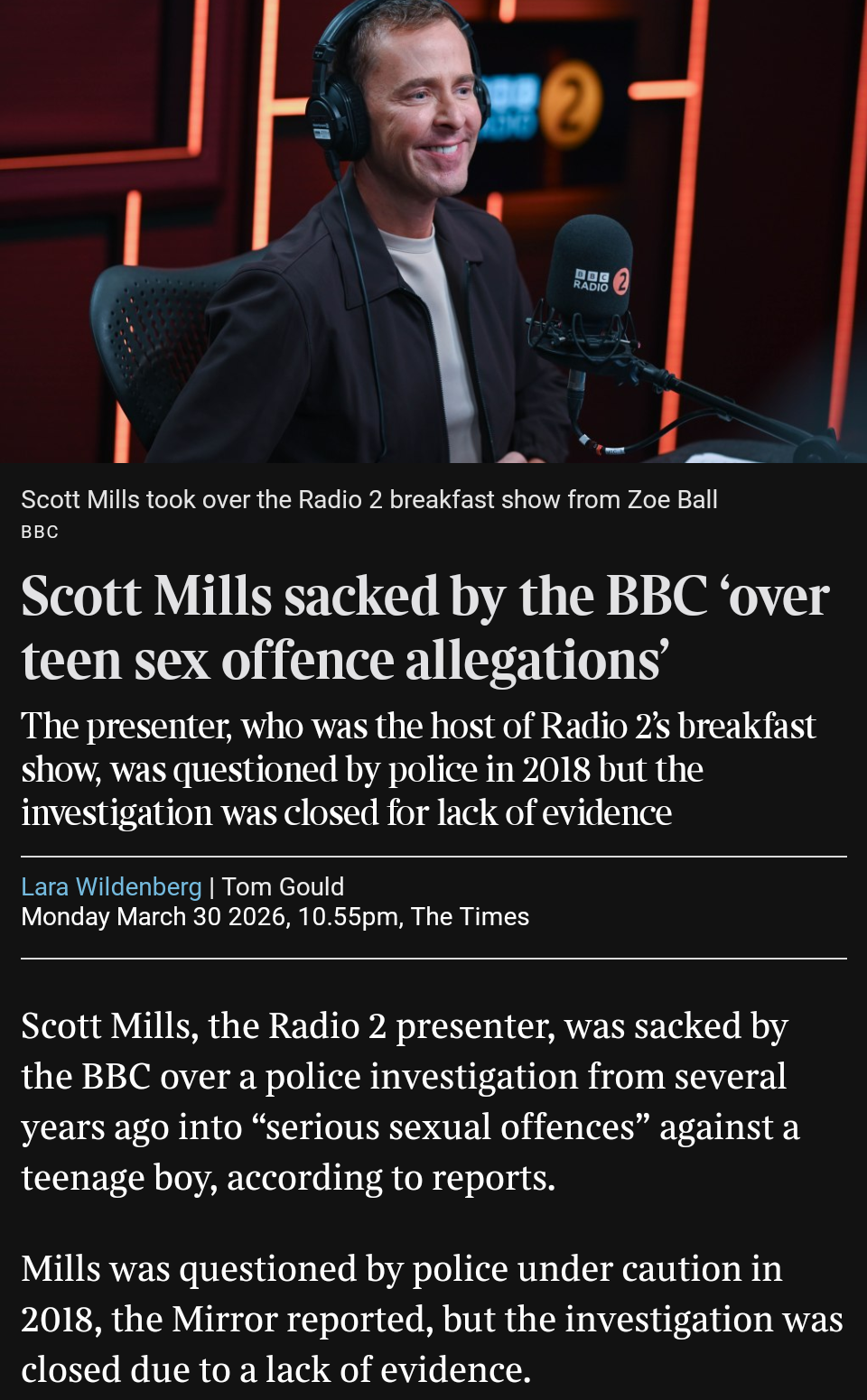Click the 'BBC' photo credit label
This screenshot has width=867, height=1400.
(40, 532)
